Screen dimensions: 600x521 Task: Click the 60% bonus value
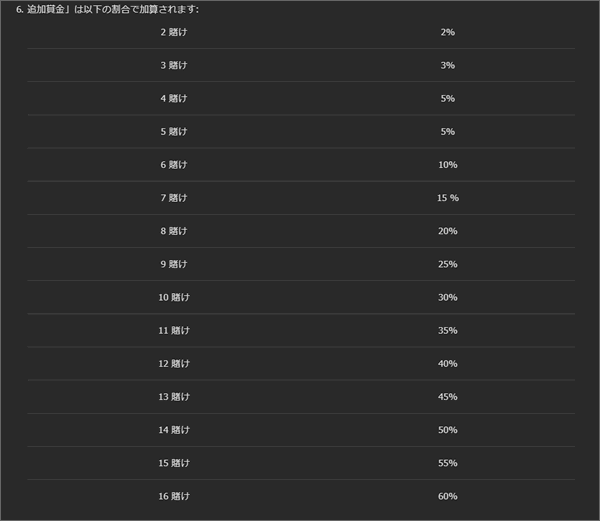pos(447,496)
